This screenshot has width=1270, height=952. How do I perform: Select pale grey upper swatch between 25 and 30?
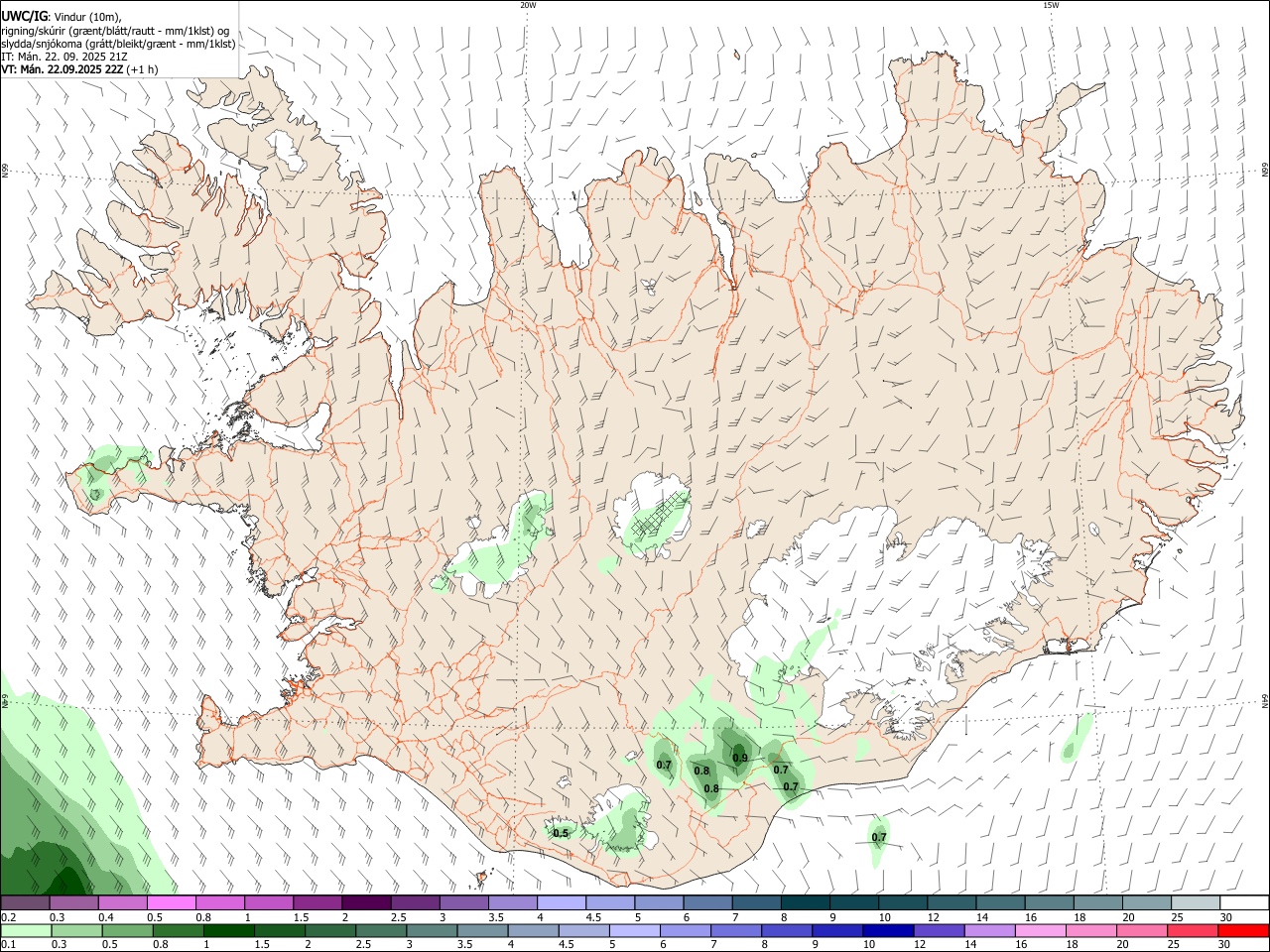coord(1195,902)
